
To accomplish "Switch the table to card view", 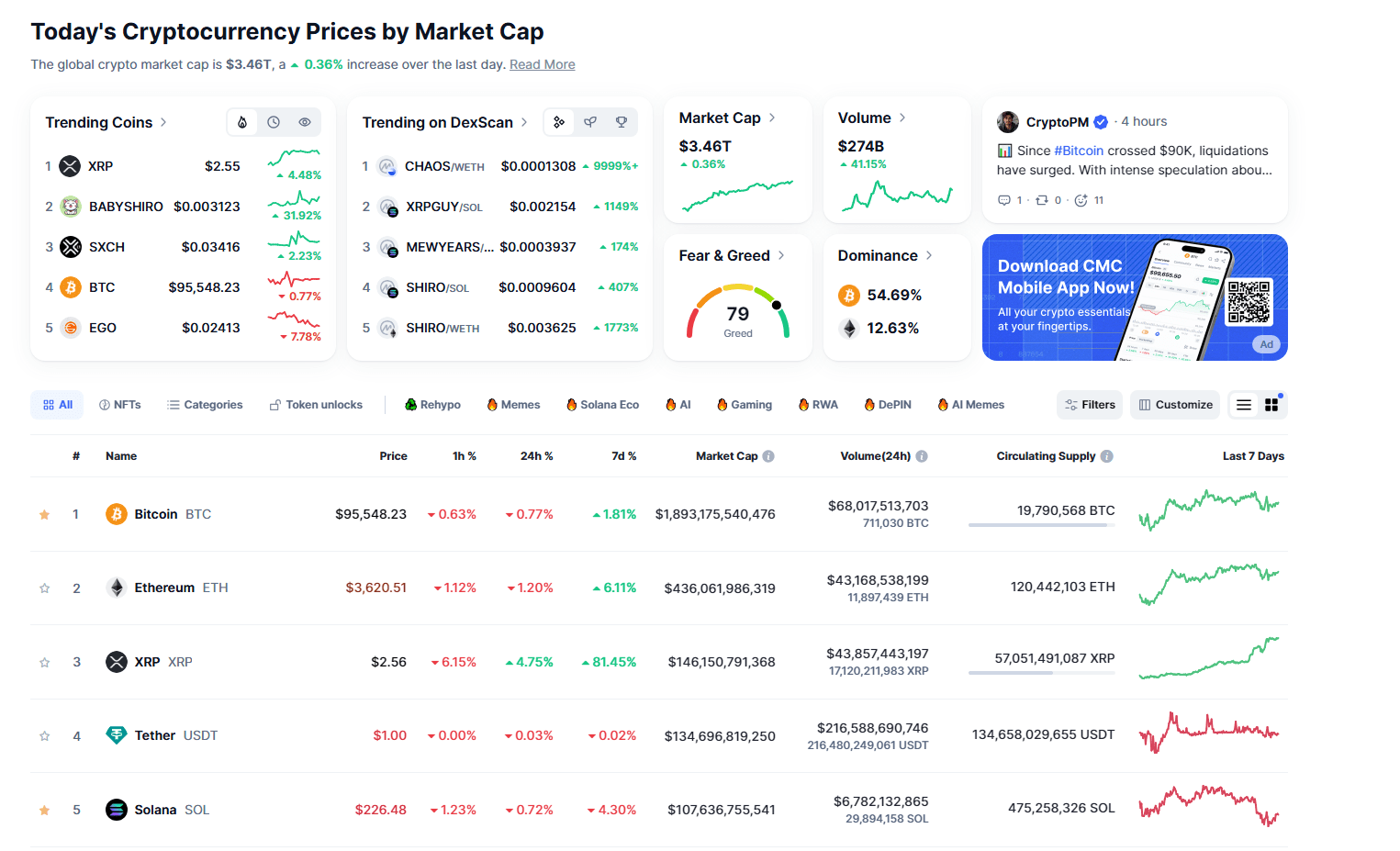I will click(1271, 404).
